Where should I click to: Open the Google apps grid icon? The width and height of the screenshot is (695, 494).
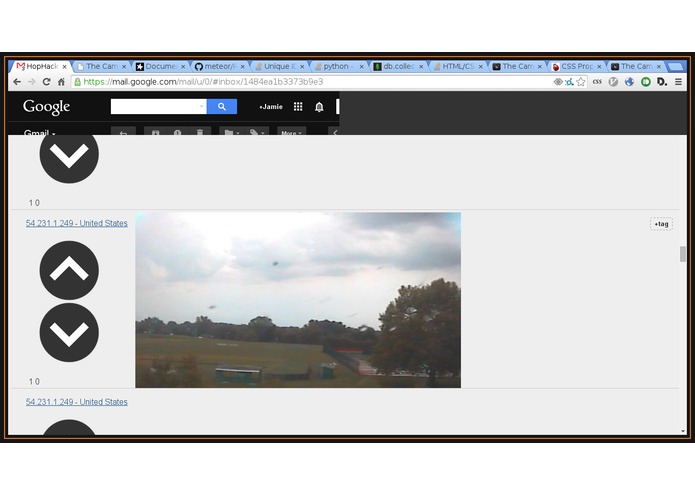pos(298,107)
